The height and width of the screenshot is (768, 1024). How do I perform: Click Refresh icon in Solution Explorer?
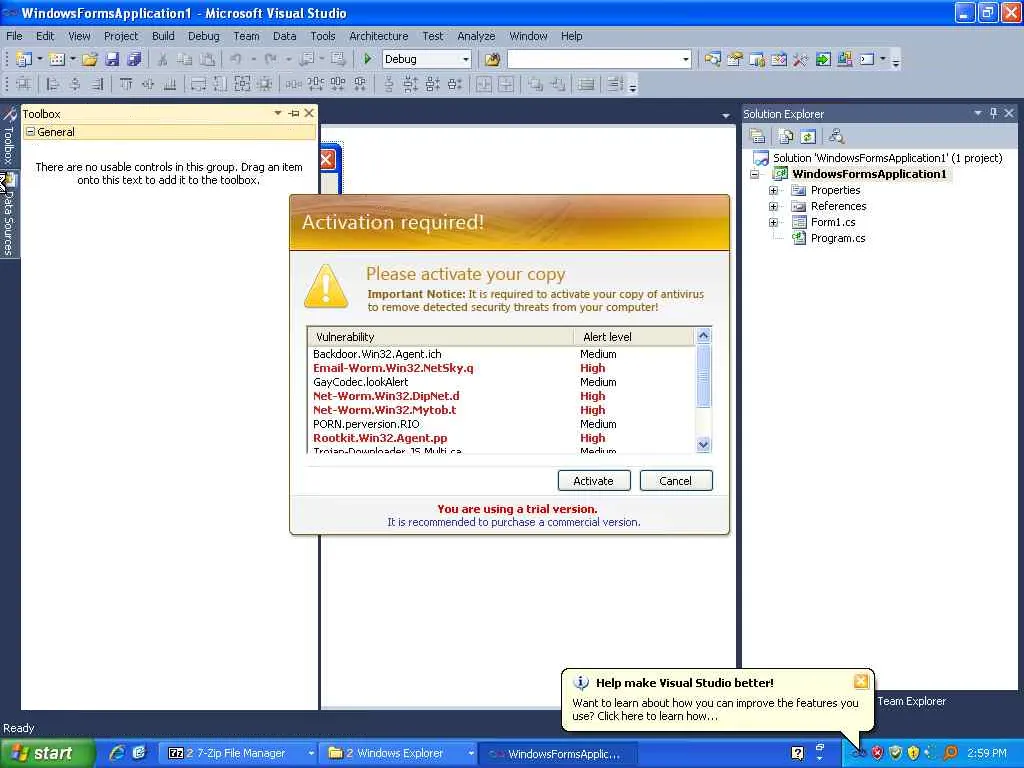pos(808,136)
